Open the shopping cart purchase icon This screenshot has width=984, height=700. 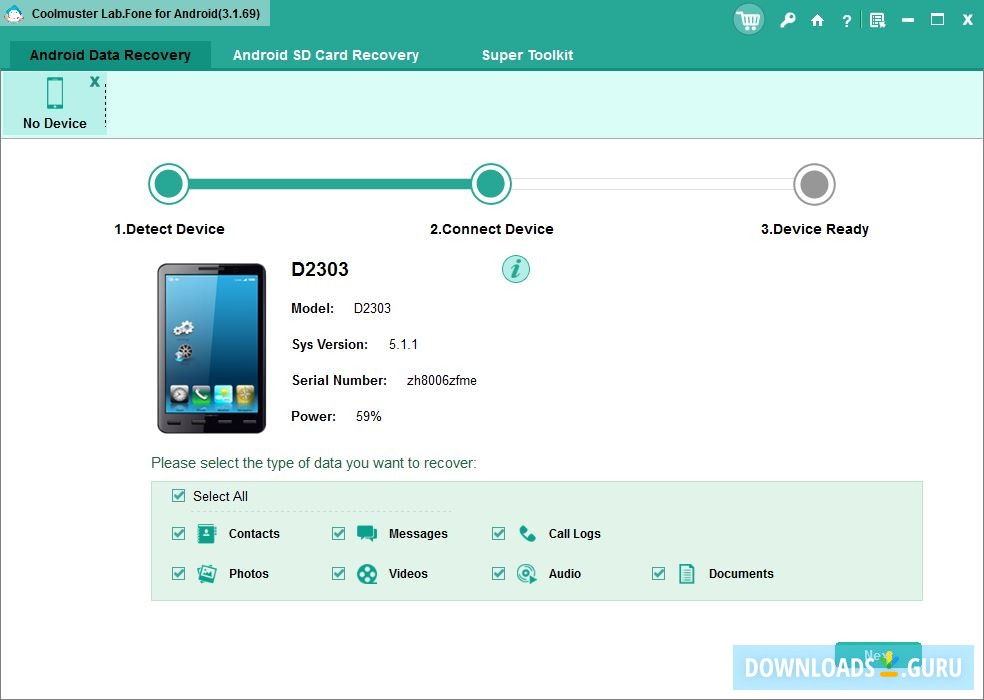pyautogui.click(x=748, y=20)
